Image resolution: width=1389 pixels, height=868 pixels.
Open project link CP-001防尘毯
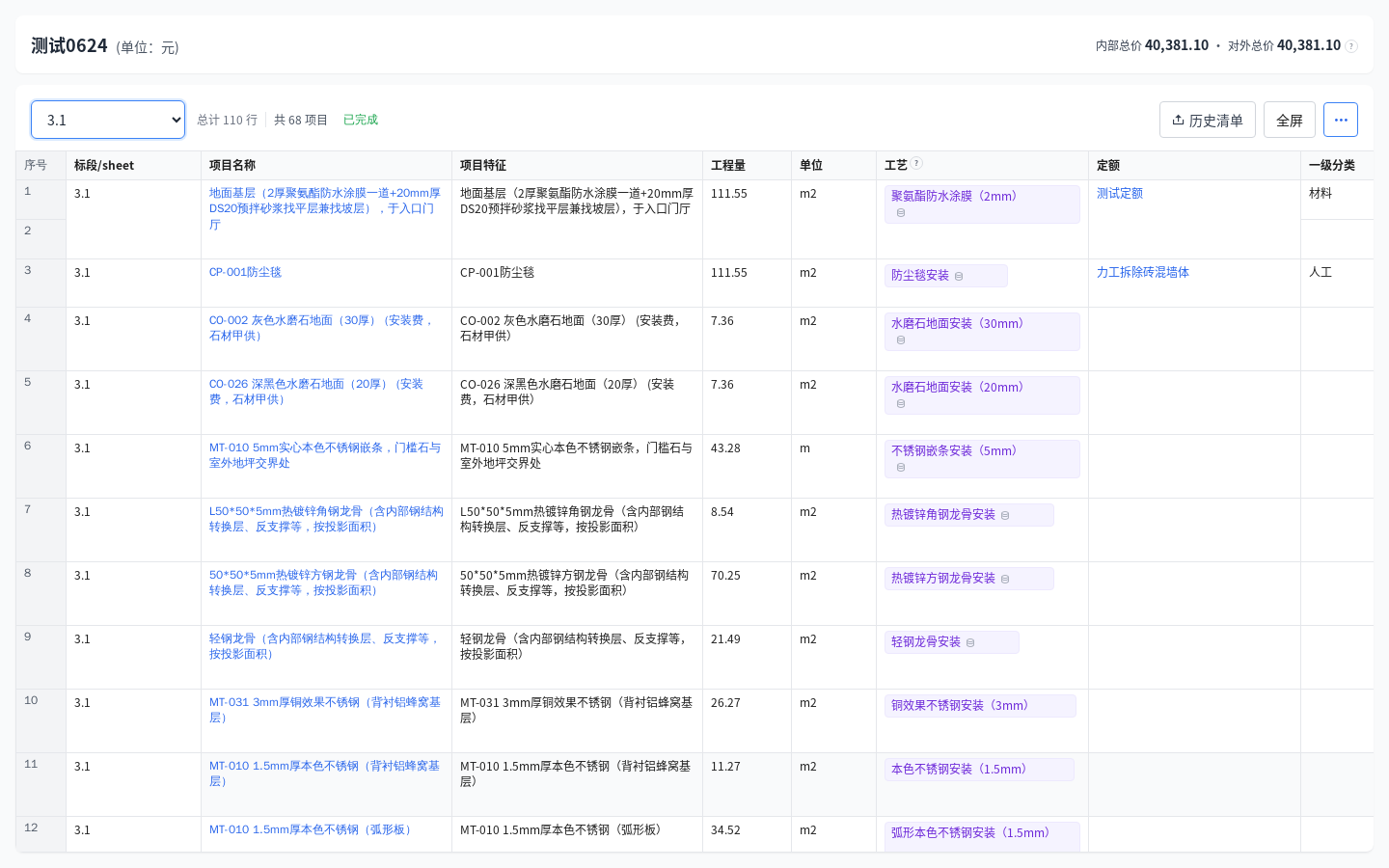pyautogui.click(x=245, y=272)
